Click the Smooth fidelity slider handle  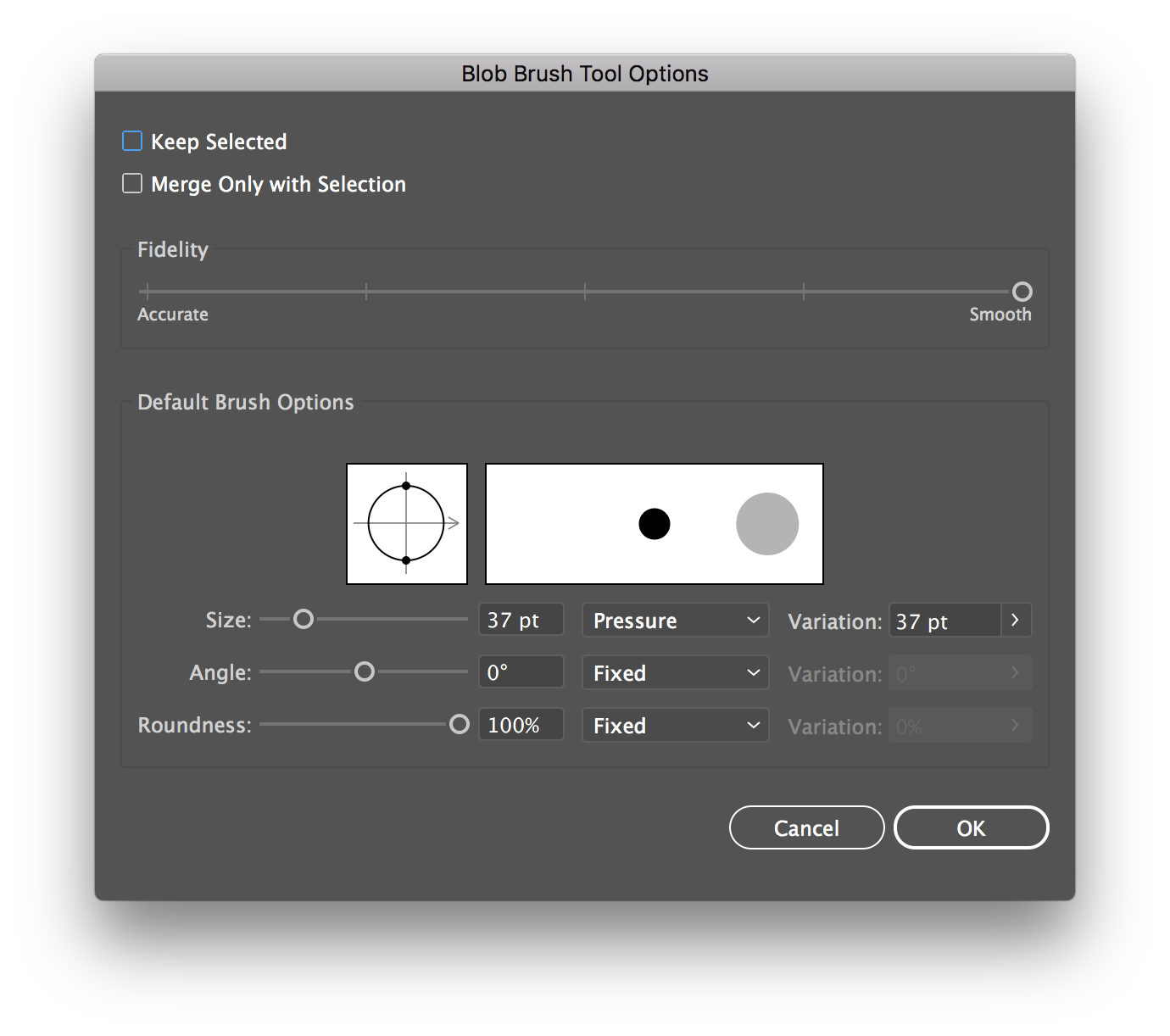pos(1022,292)
